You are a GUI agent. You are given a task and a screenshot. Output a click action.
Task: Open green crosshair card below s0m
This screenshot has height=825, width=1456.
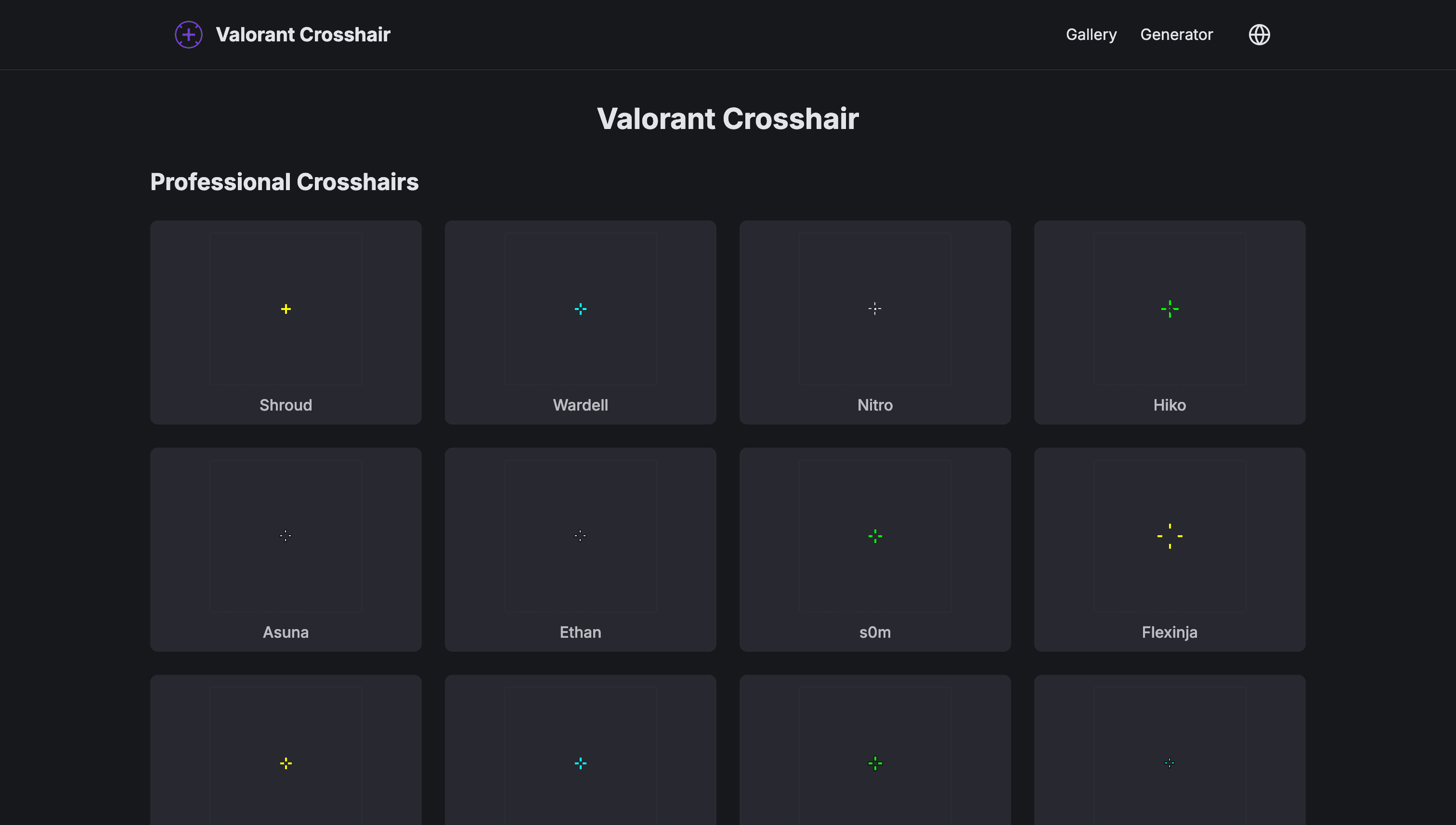pos(875,750)
